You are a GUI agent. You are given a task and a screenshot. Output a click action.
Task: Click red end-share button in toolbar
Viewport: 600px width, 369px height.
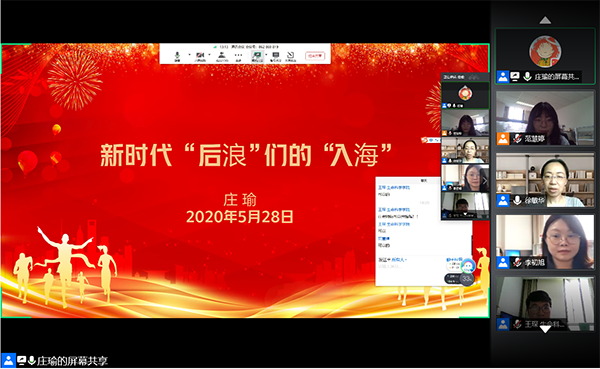point(315,56)
